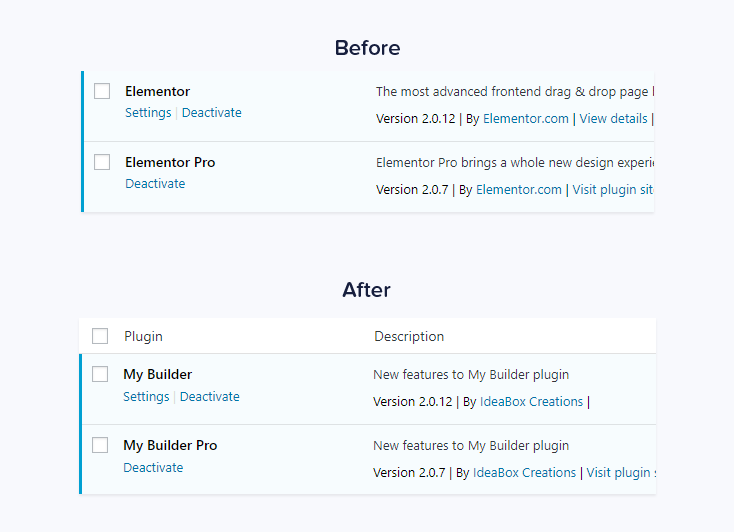Click the Description column header
The height and width of the screenshot is (532, 734).
(x=409, y=337)
